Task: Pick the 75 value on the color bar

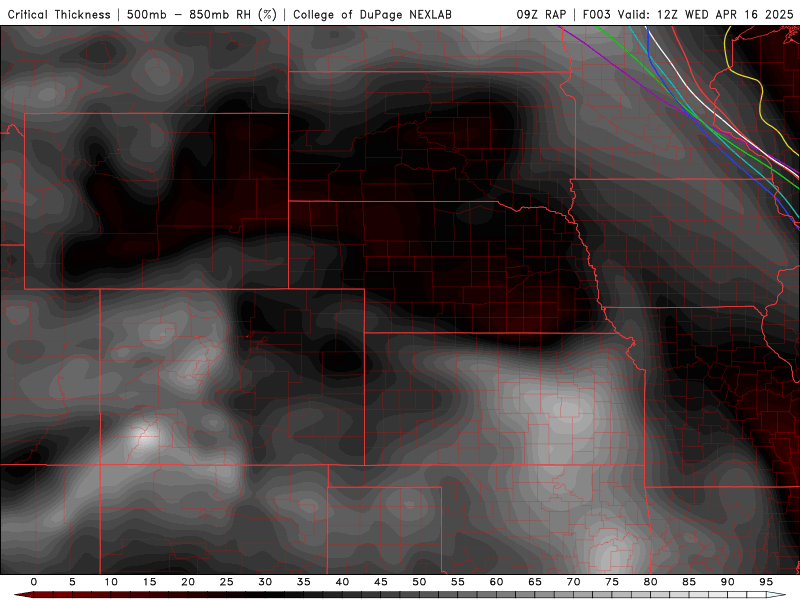Action: (612, 582)
